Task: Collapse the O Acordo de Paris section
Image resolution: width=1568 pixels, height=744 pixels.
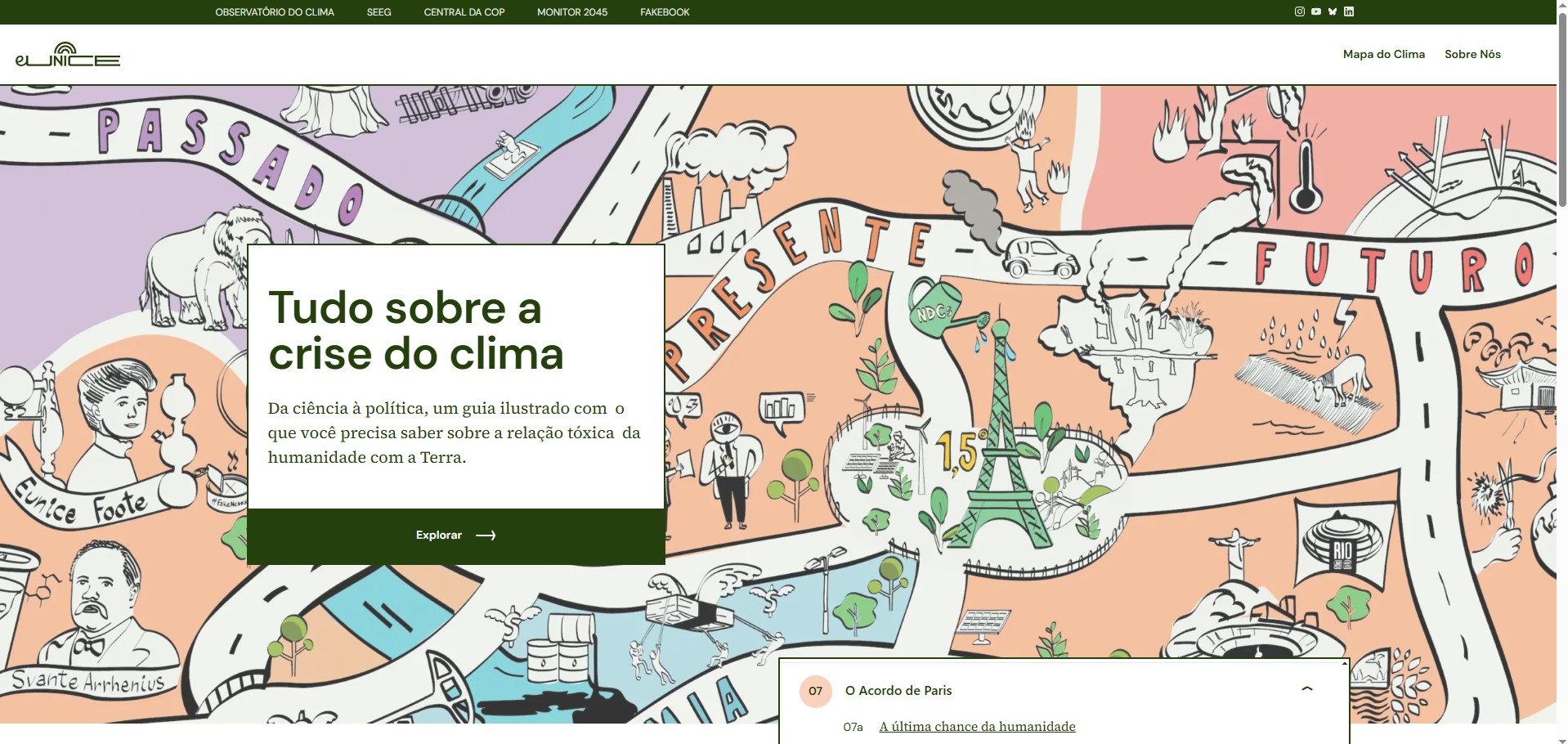Action: 1306,689
